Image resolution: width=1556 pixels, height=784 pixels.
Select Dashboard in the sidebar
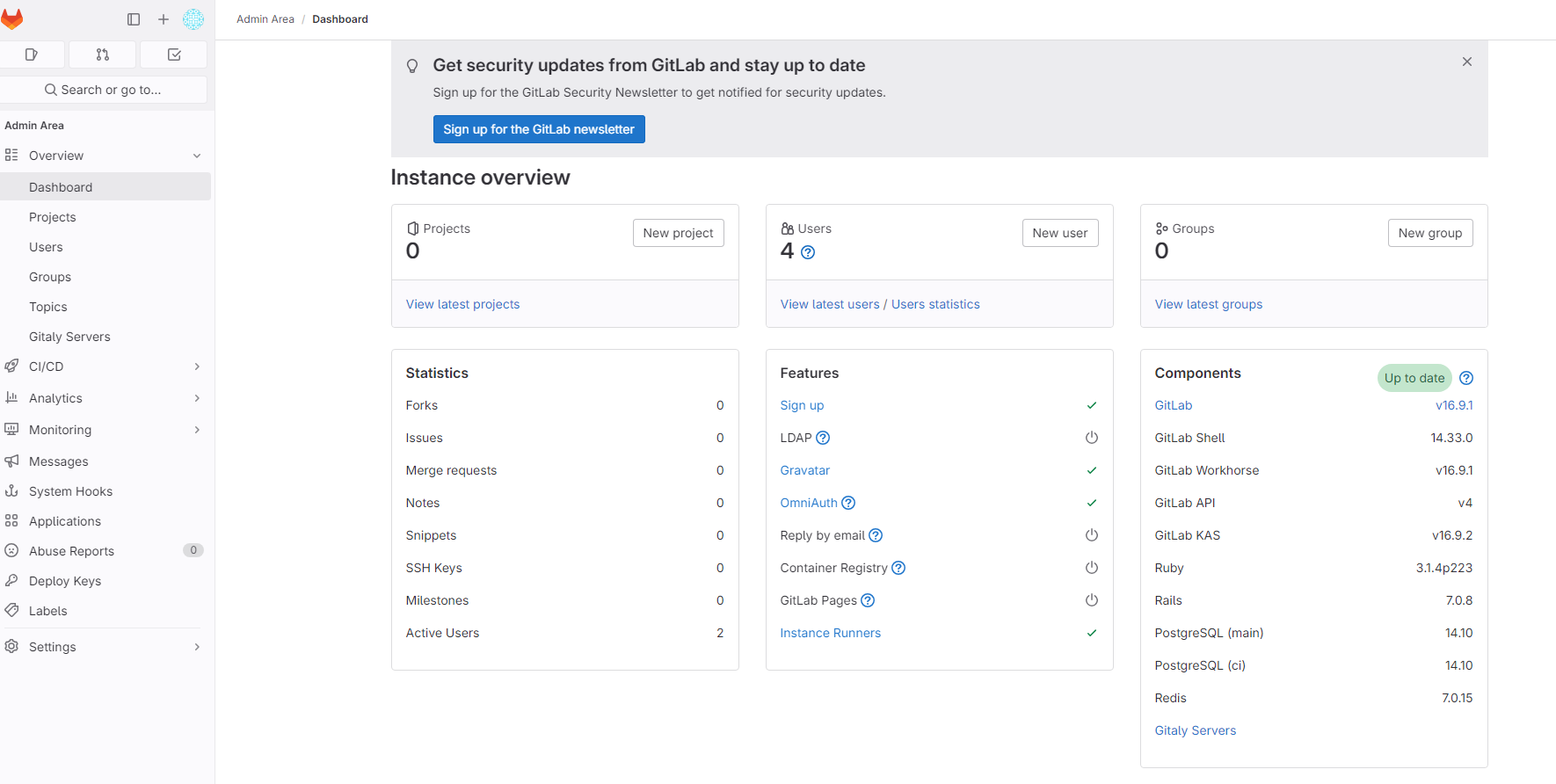click(x=105, y=187)
